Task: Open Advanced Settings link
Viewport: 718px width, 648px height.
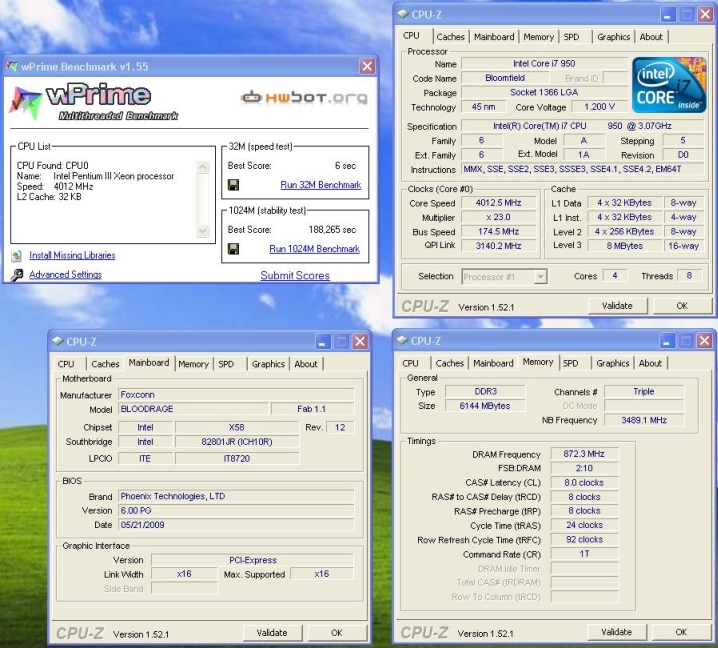Action: point(65,274)
